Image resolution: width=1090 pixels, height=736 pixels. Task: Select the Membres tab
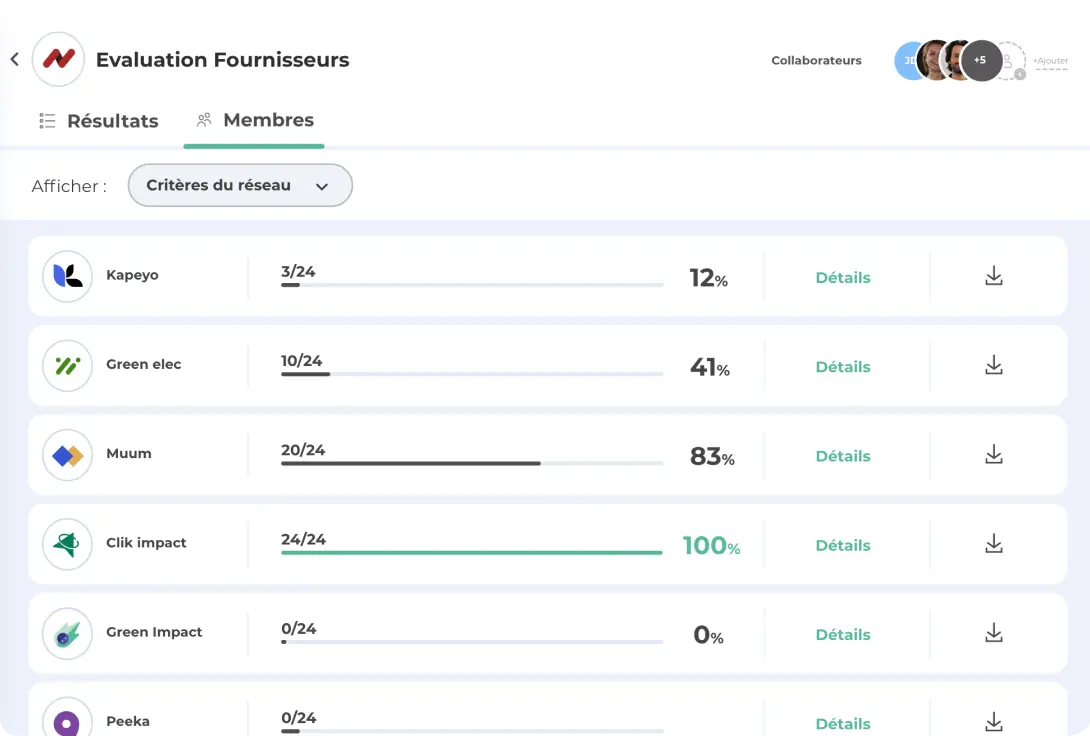click(x=255, y=120)
